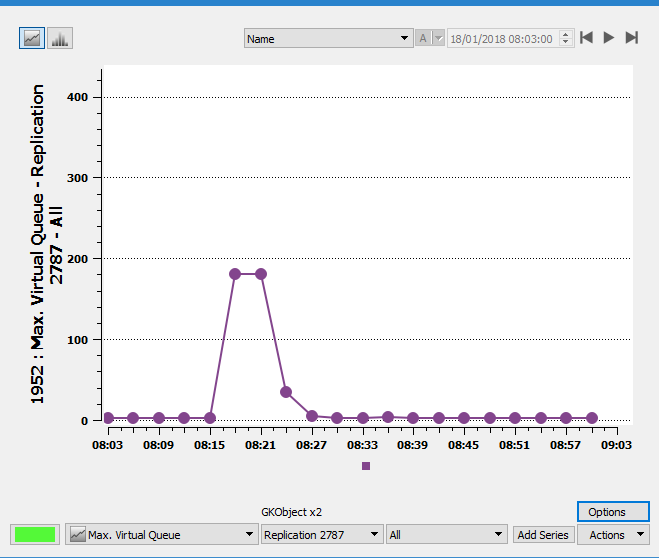Image resolution: width=659 pixels, height=558 pixels.
Task: Click the data point at 08:03
Action: point(108,418)
